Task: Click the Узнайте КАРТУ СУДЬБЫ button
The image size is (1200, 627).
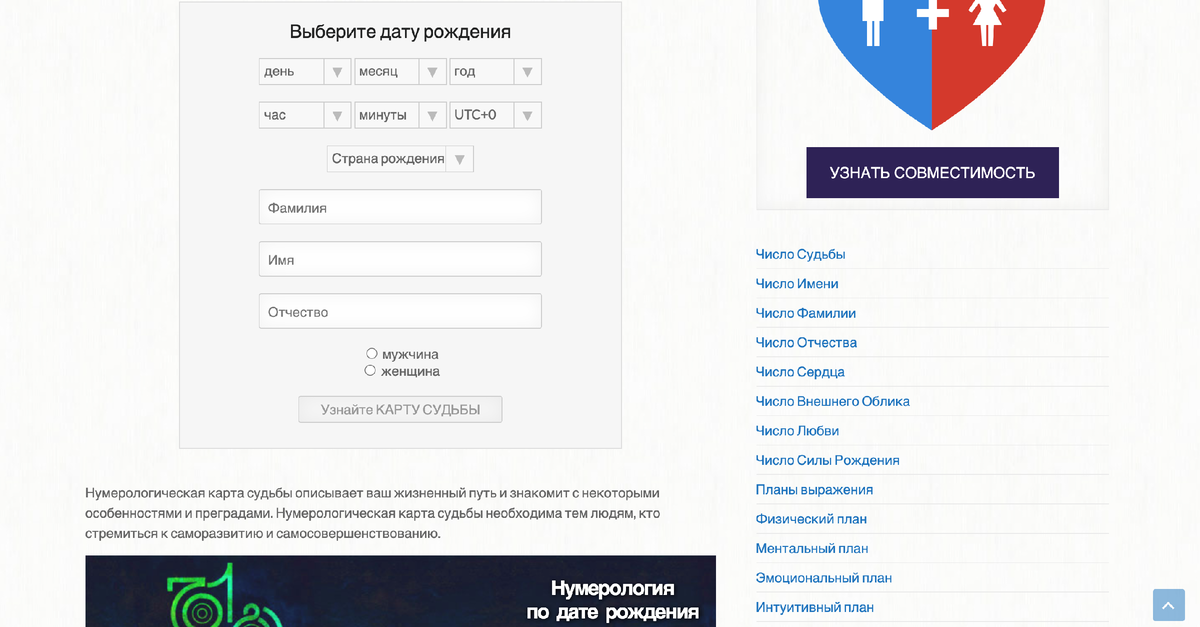Action: pyautogui.click(x=400, y=410)
